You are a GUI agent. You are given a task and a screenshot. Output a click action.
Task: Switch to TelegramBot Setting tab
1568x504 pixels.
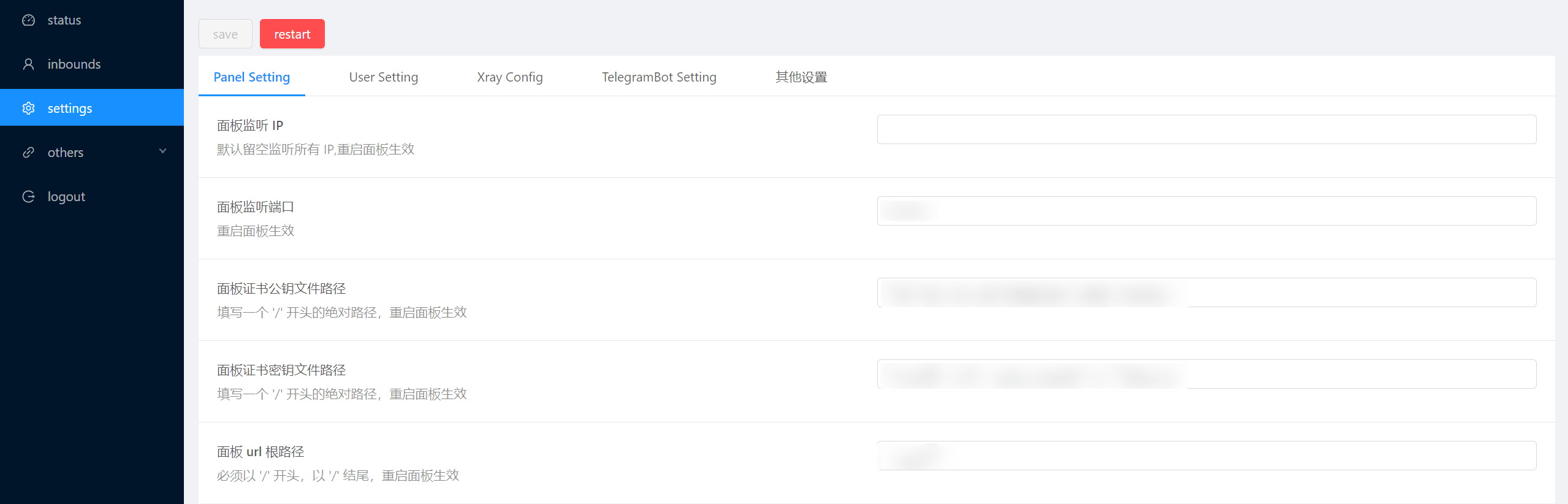point(658,77)
